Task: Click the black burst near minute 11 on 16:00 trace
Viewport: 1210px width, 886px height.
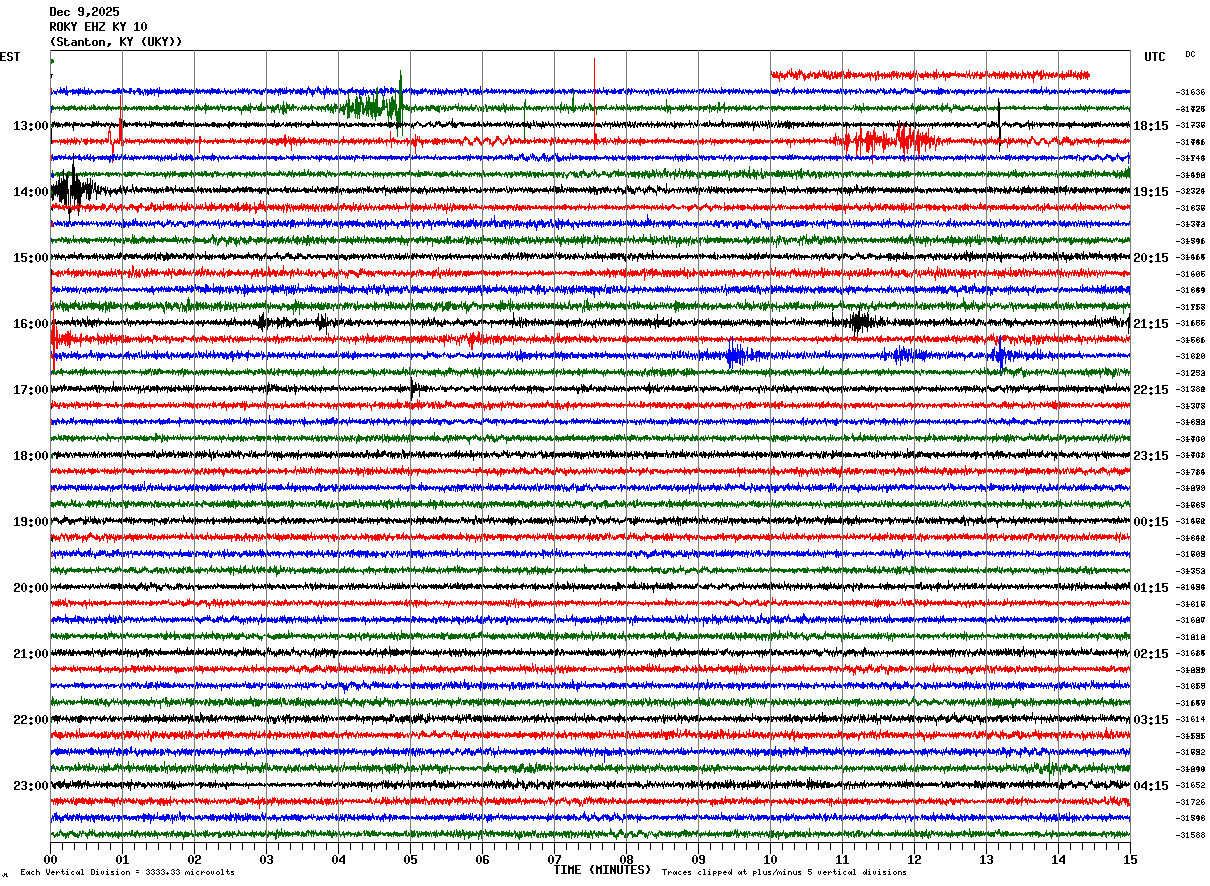Action: (x=860, y=322)
